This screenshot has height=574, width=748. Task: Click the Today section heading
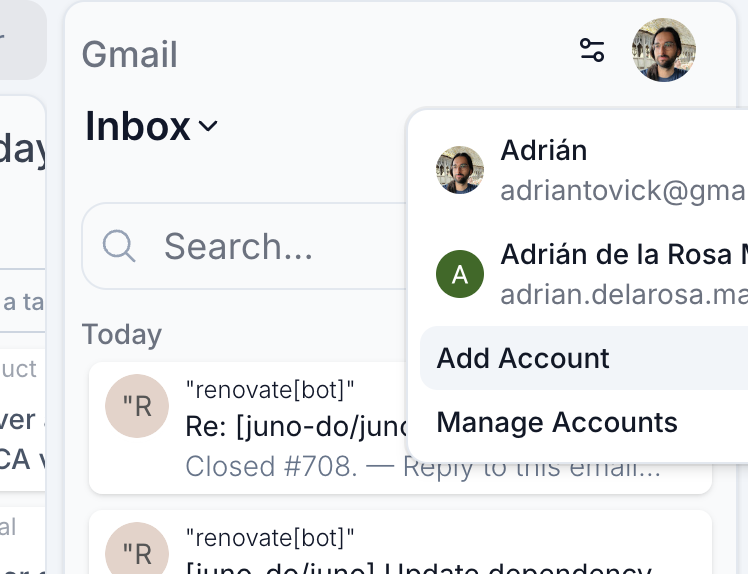click(122, 334)
